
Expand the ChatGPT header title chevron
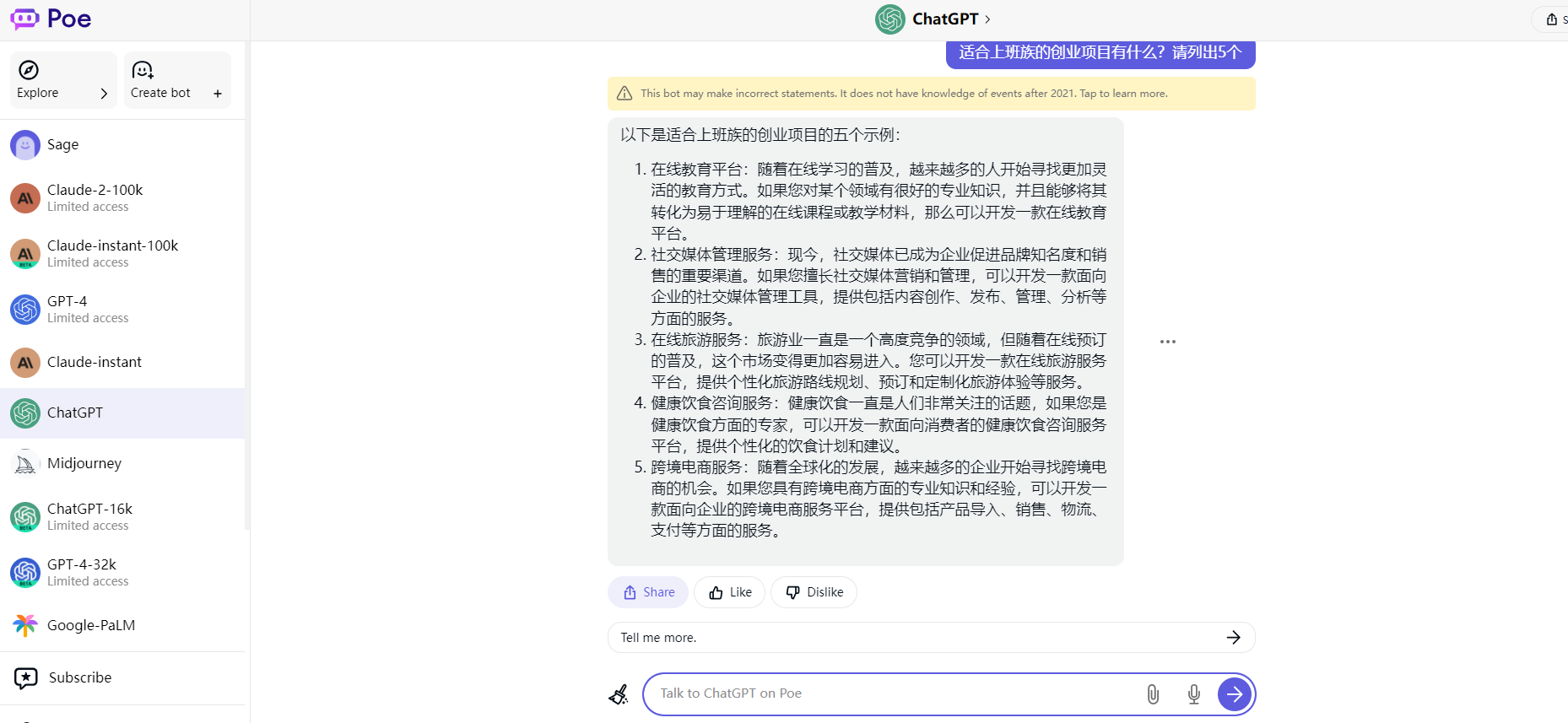pyautogui.click(x=987, y=19)
